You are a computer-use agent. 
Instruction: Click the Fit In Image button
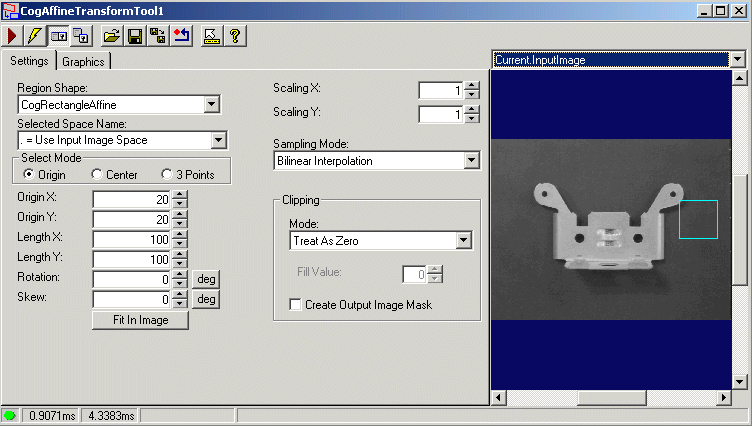(x=141, y=320)
